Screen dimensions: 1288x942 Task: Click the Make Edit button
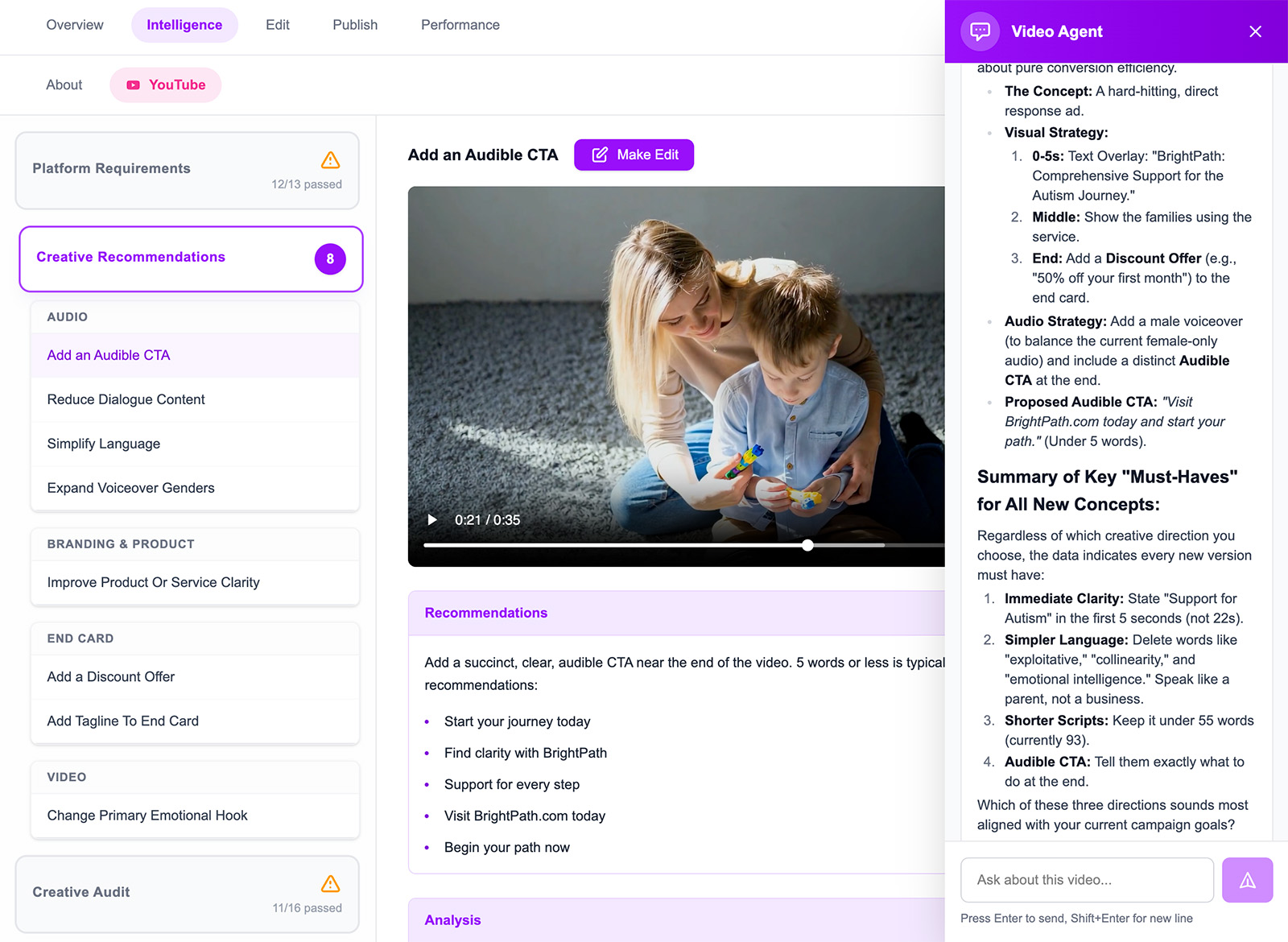point(634,155)
